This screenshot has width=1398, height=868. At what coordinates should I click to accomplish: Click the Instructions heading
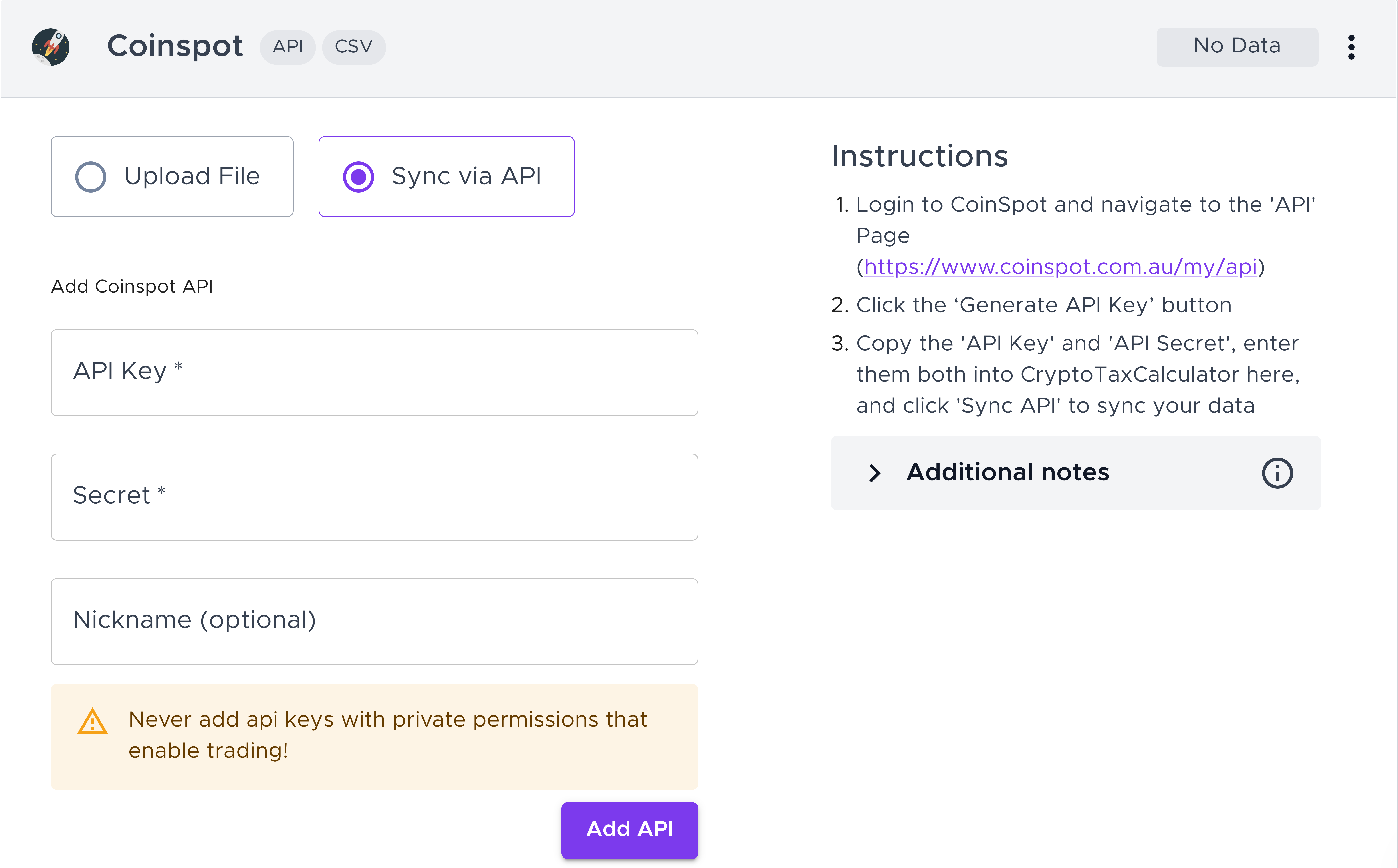point(920,156)
